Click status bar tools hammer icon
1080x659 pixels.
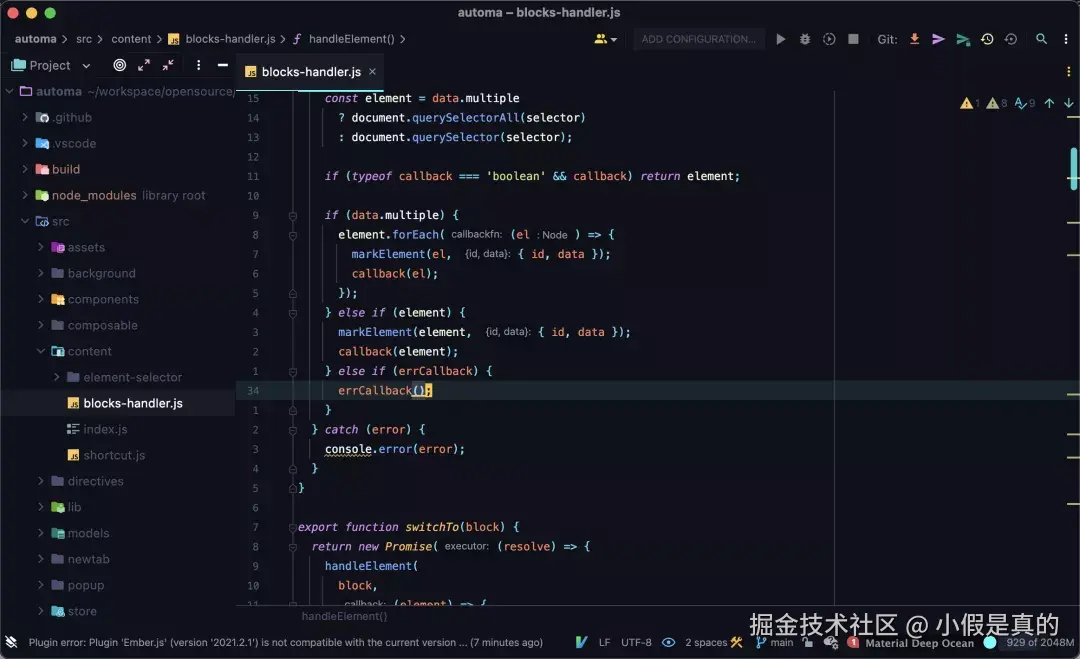(x=736, y=642)
